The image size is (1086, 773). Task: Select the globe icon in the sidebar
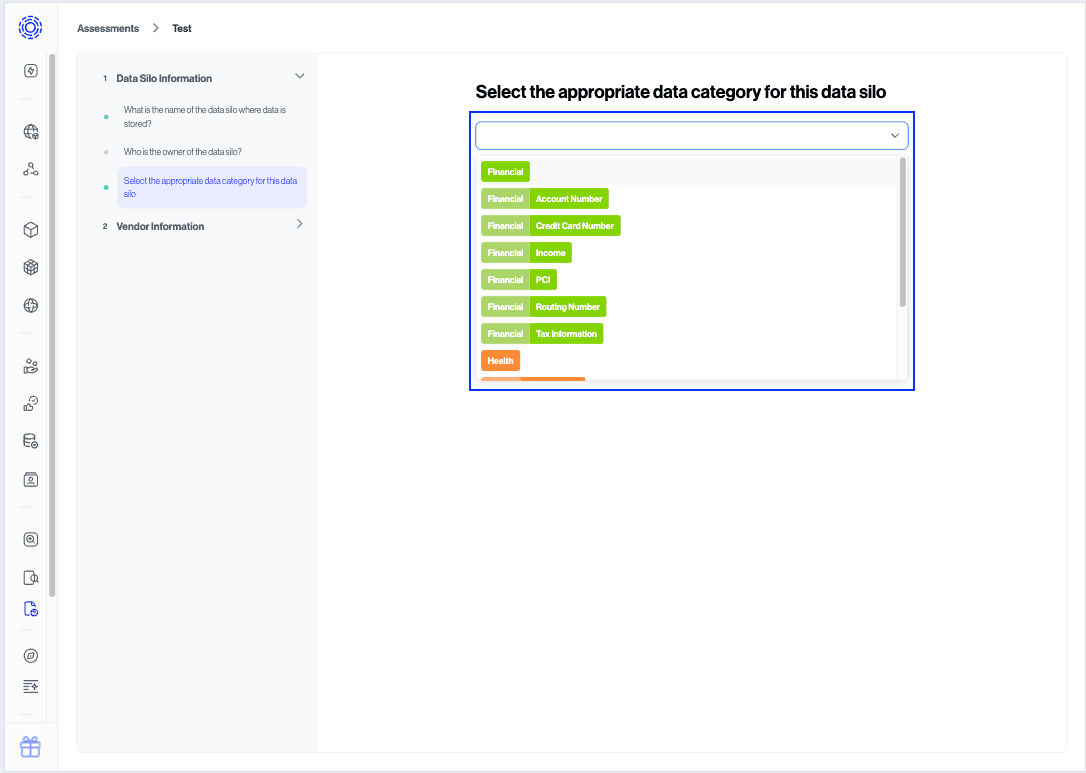pos(30,305)
